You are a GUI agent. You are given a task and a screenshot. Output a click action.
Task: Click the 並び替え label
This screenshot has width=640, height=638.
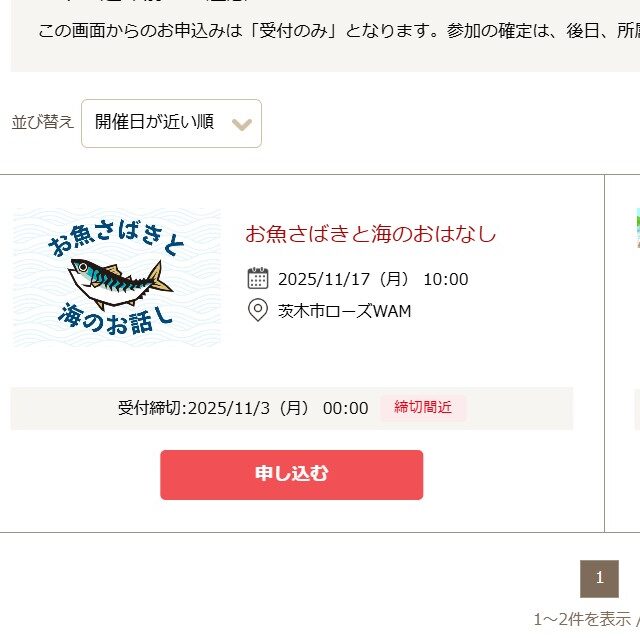43,122
